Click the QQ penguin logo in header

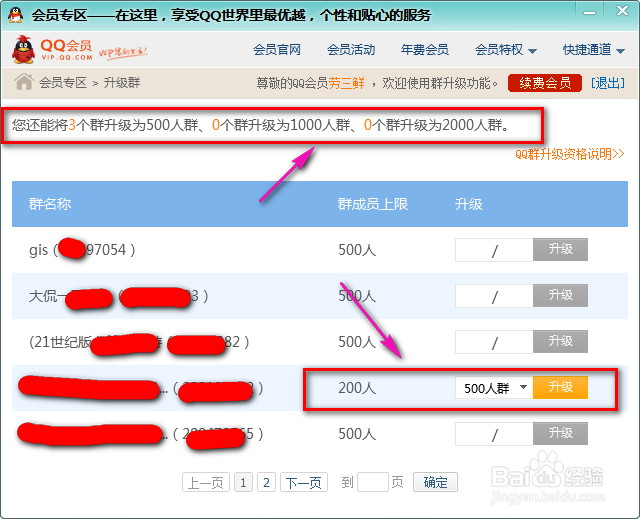(x=23, y=50)
